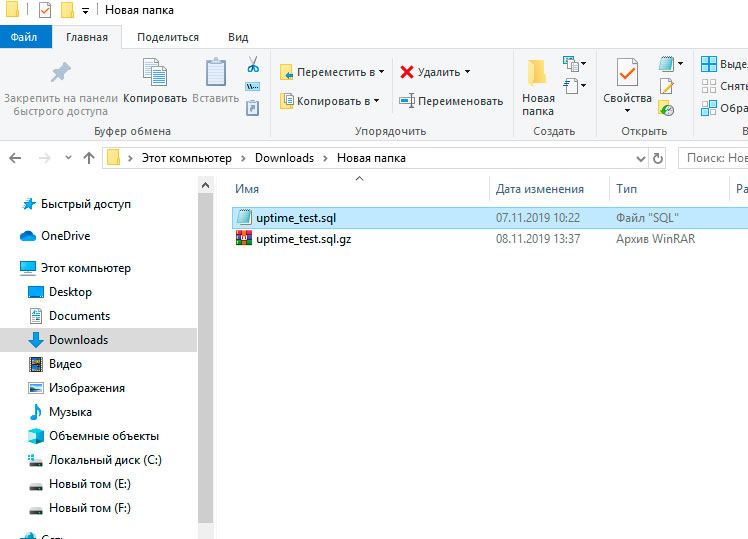This screenshot has width=748, height=539.
Task: Click Downloads in the address path
Action: tap(284, 158)
